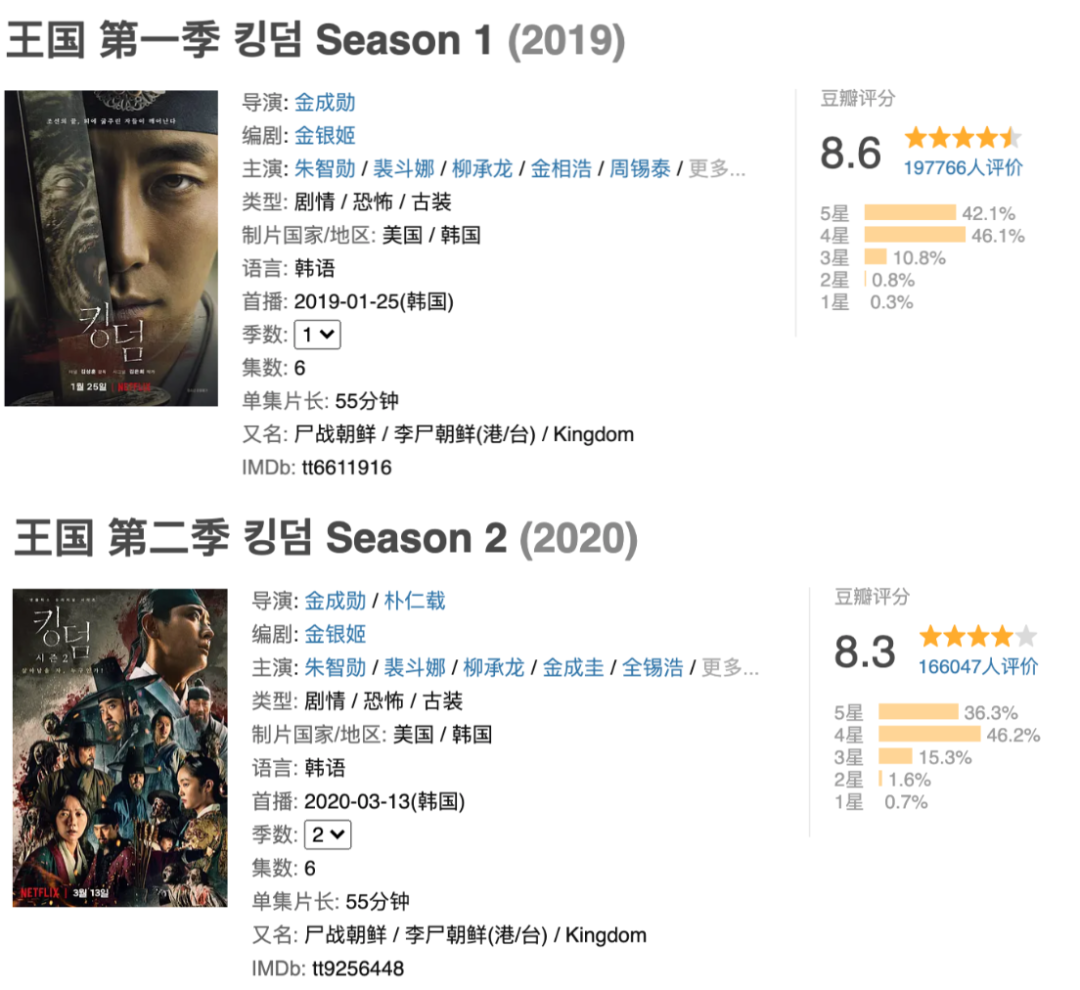Click Season 1's 5星 rating bar

point(910,213)
